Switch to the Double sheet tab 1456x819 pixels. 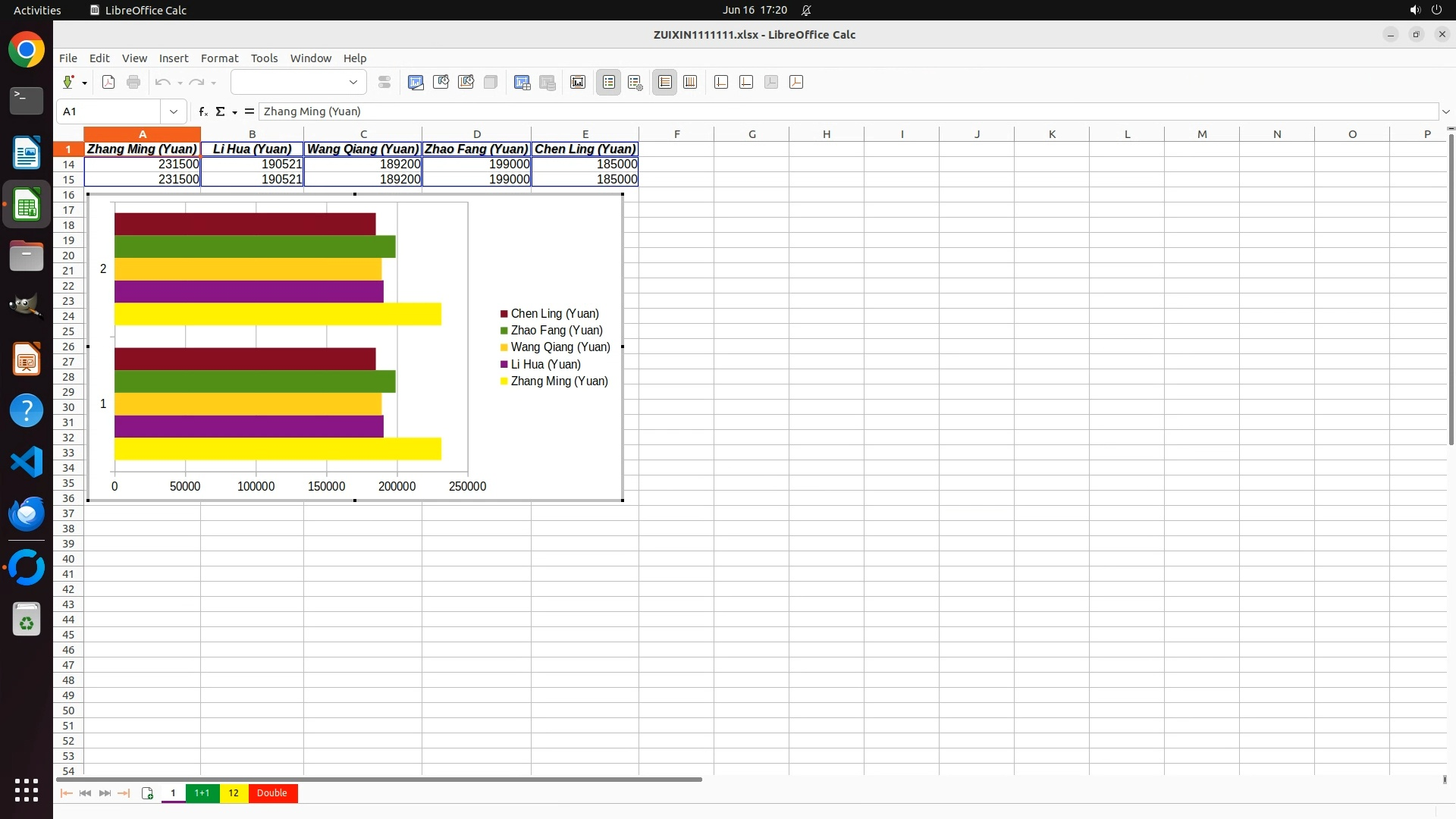(271, 793)
